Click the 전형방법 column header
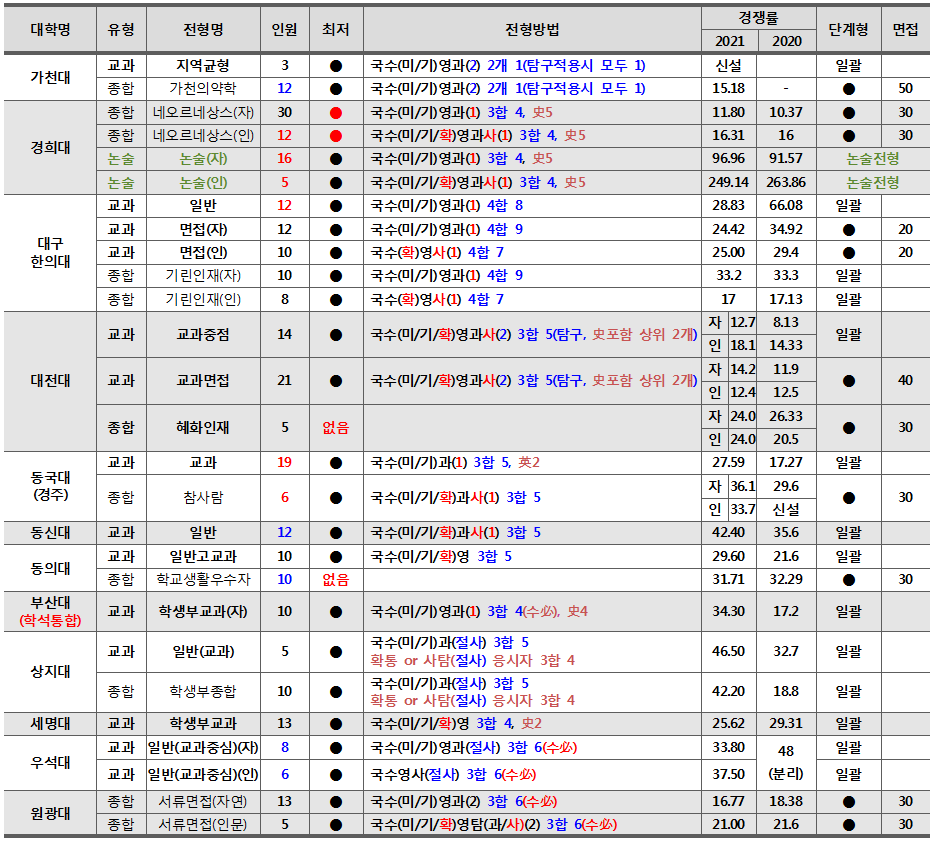936x841 pixels. [532, 29]
